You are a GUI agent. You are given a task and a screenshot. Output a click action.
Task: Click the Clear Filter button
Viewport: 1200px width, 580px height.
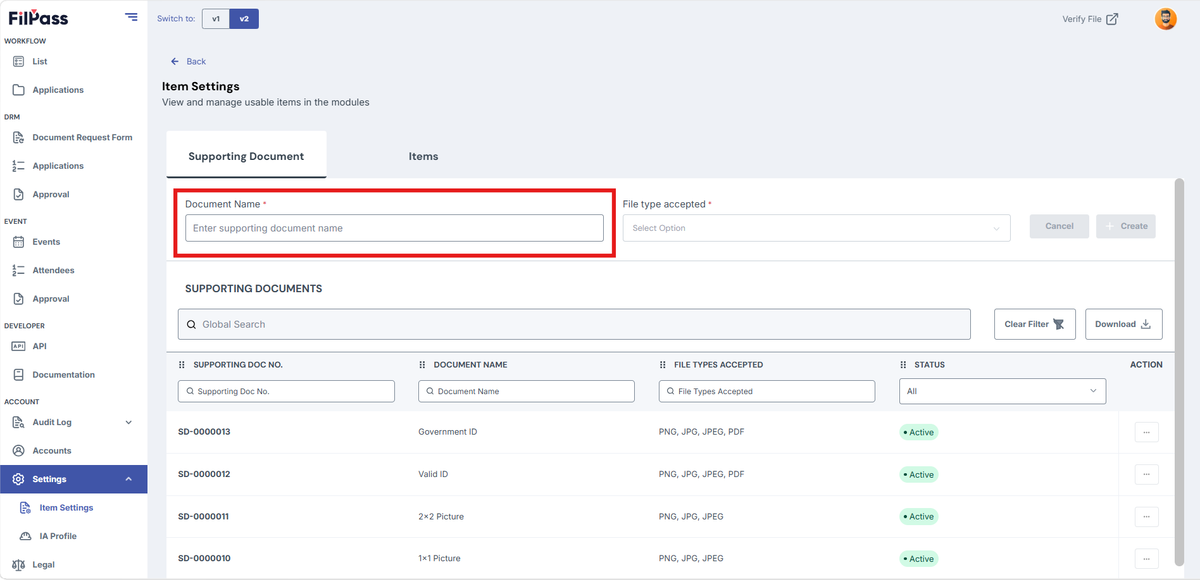(x=1035, y=324)
